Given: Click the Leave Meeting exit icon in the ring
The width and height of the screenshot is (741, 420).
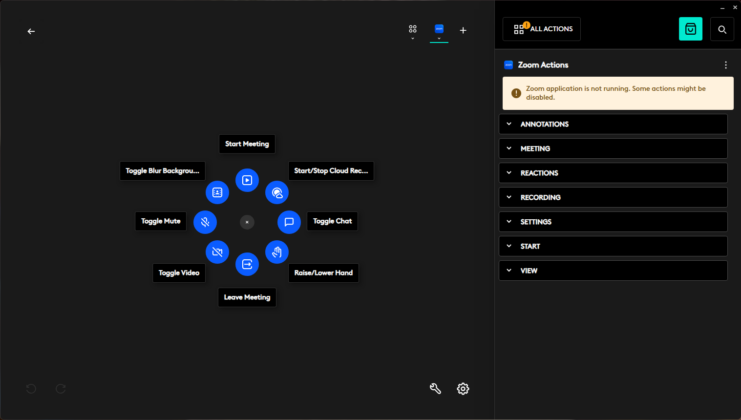Looking at the screenshot, I should pyautogui.click(x=247, y=264).
